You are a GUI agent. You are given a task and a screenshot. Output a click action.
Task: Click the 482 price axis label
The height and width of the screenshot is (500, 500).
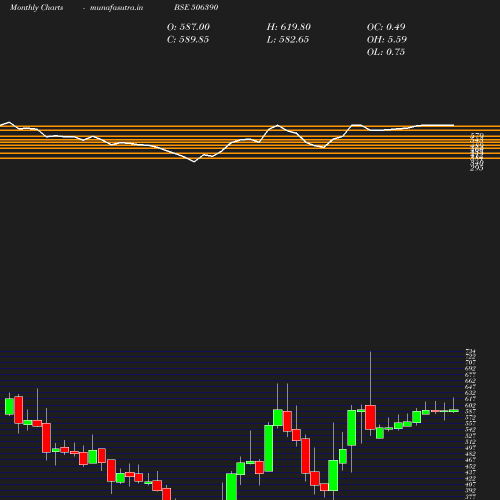tap(470, 454)
